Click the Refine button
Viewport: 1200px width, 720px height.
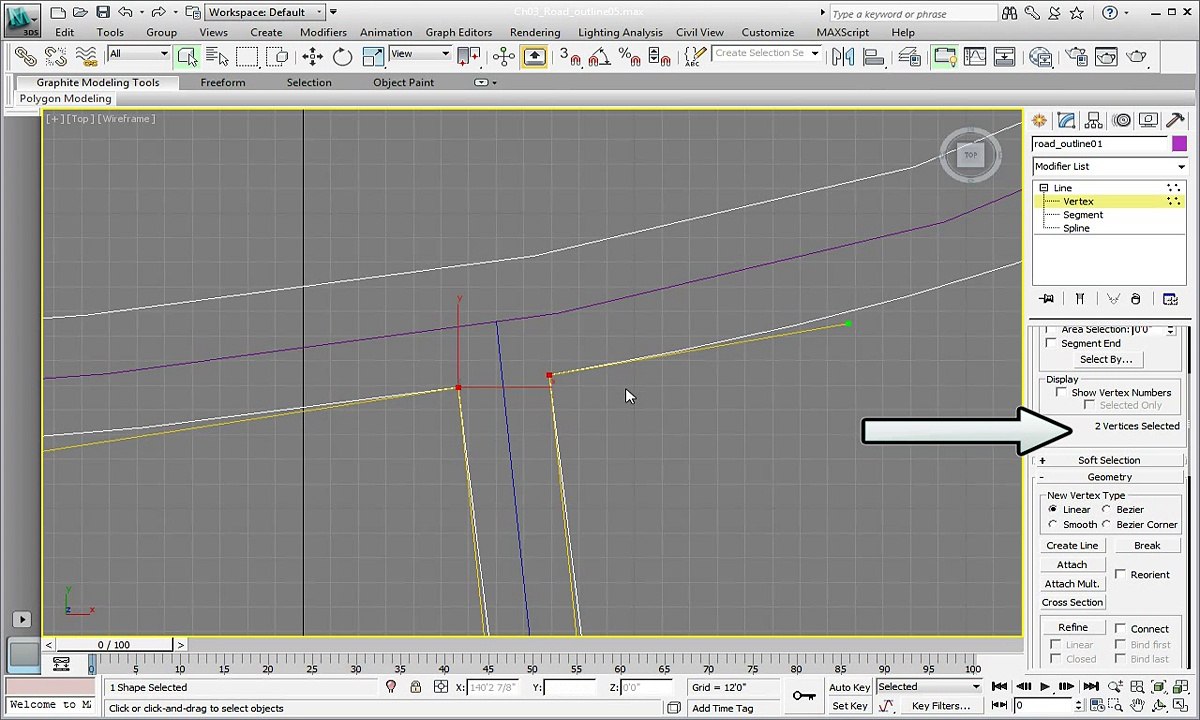tap(1073, 628)
